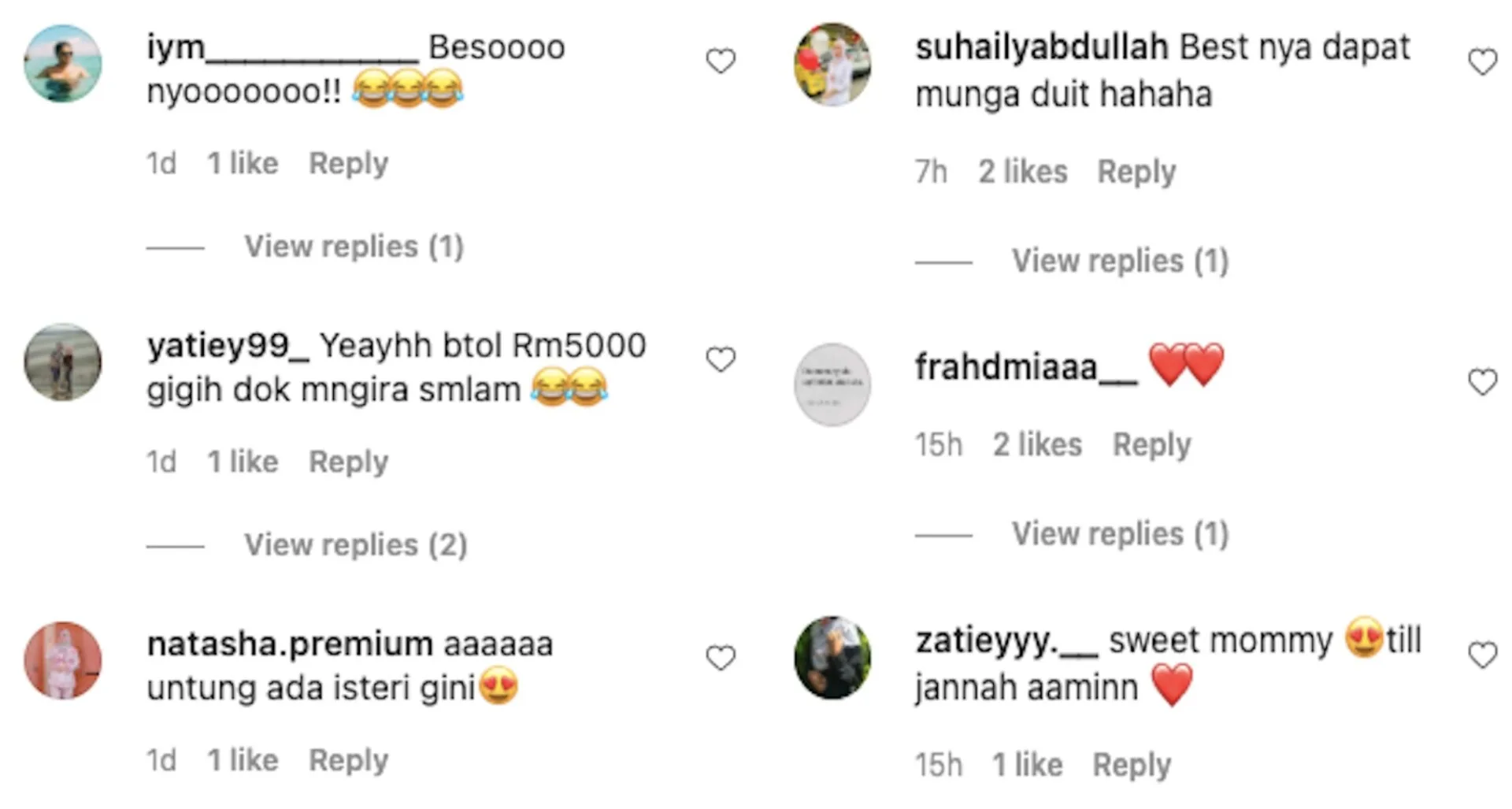Reply to zatieyyy.__ comment
This screenshot has height=809, width=1512.
(x=1132, y=765)
